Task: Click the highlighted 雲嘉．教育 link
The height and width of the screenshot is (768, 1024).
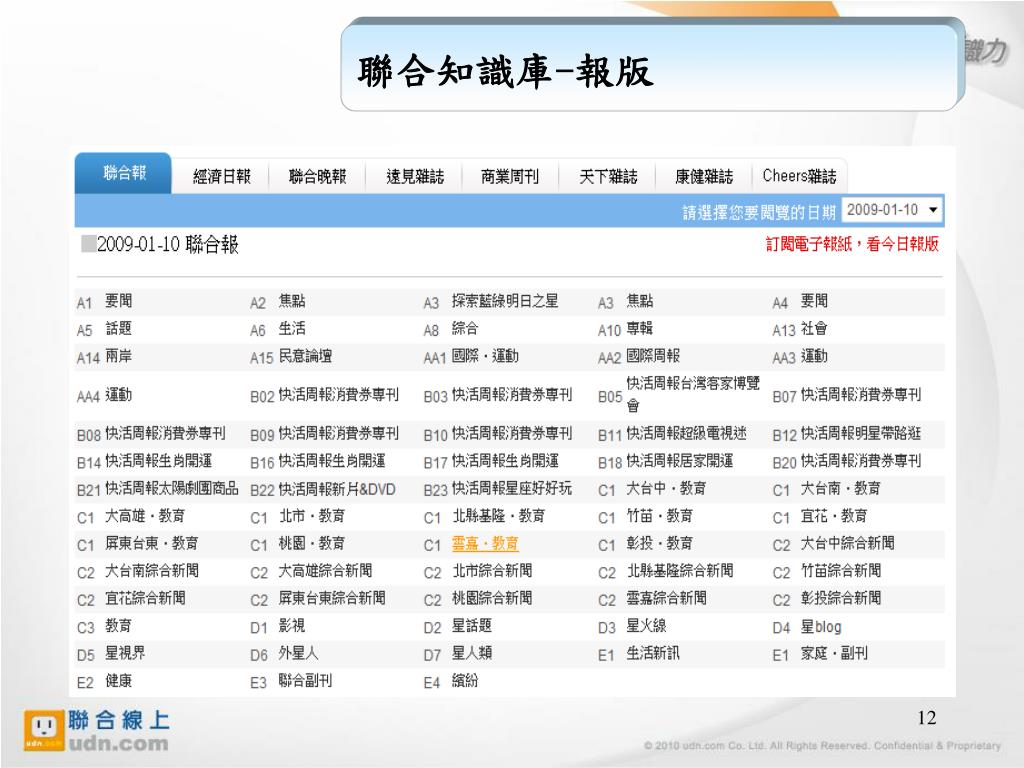Action: (x=485, y=543)
